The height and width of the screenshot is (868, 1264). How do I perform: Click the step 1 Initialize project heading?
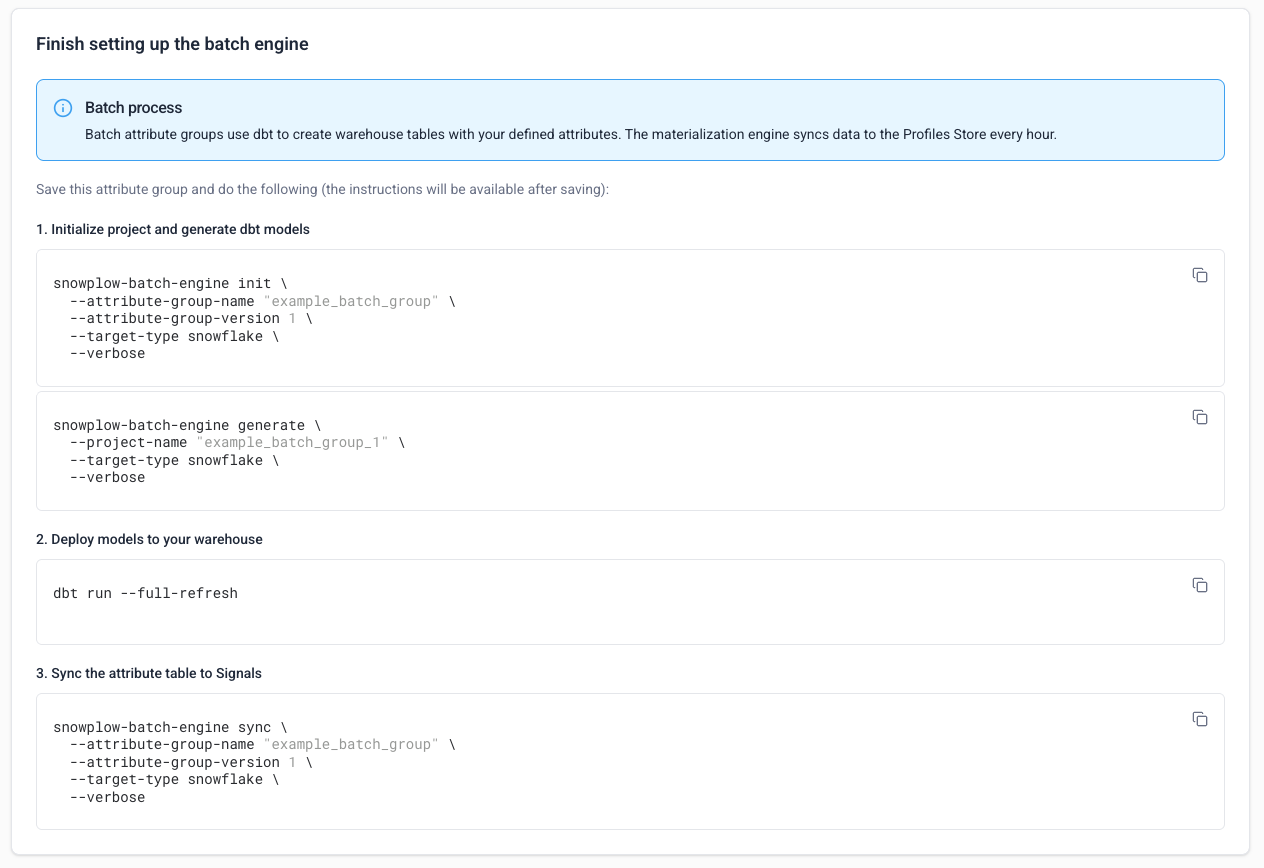pos(173,229)
